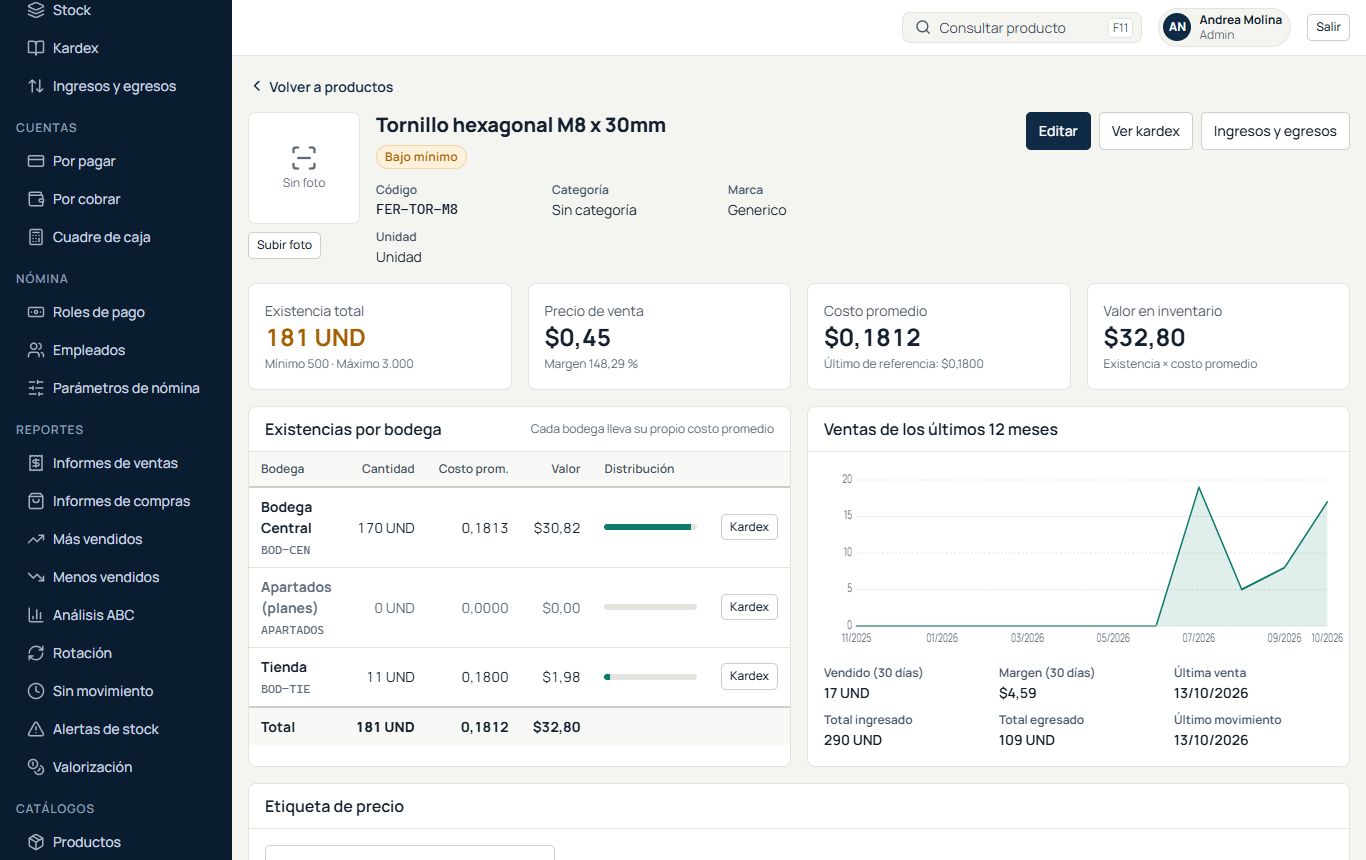Click the Menos vendidos trending-down icon
This screenshot has width=1366, height=860.
pyautogui.click(x=36, y=577)
